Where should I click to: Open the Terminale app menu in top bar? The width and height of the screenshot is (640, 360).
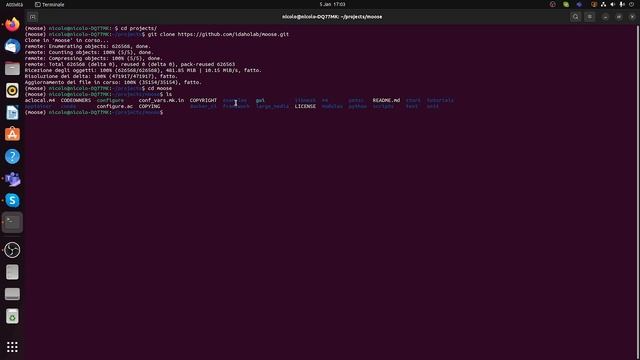[x=49, y=4]
